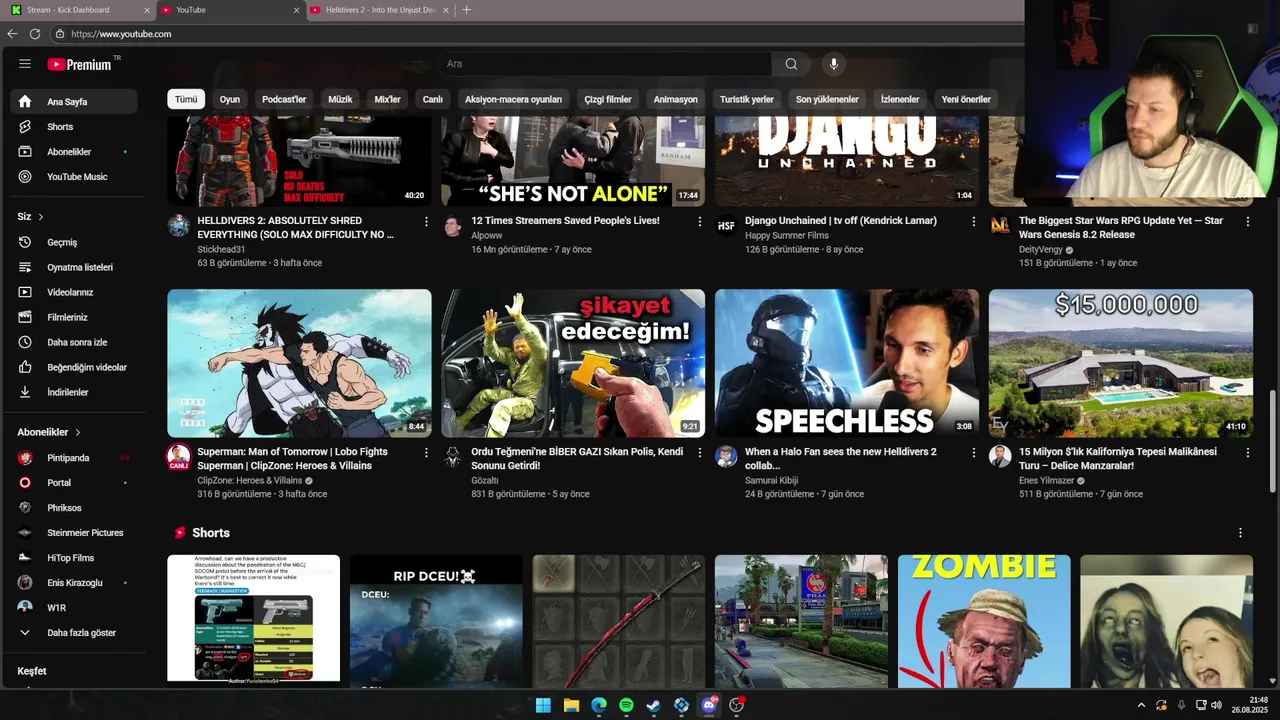The height and width of the screenshot is (720, 1280).
Task: Open the DeityVengy channel link
Action: coord(1041,249)
